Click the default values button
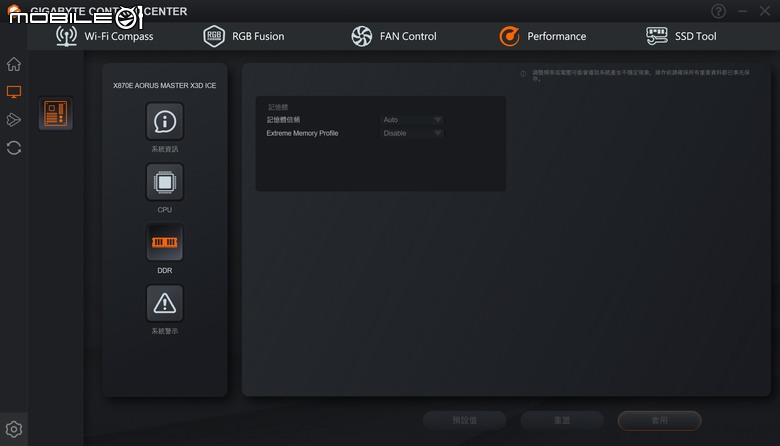The image size is (780, 446). coord(465,421)
